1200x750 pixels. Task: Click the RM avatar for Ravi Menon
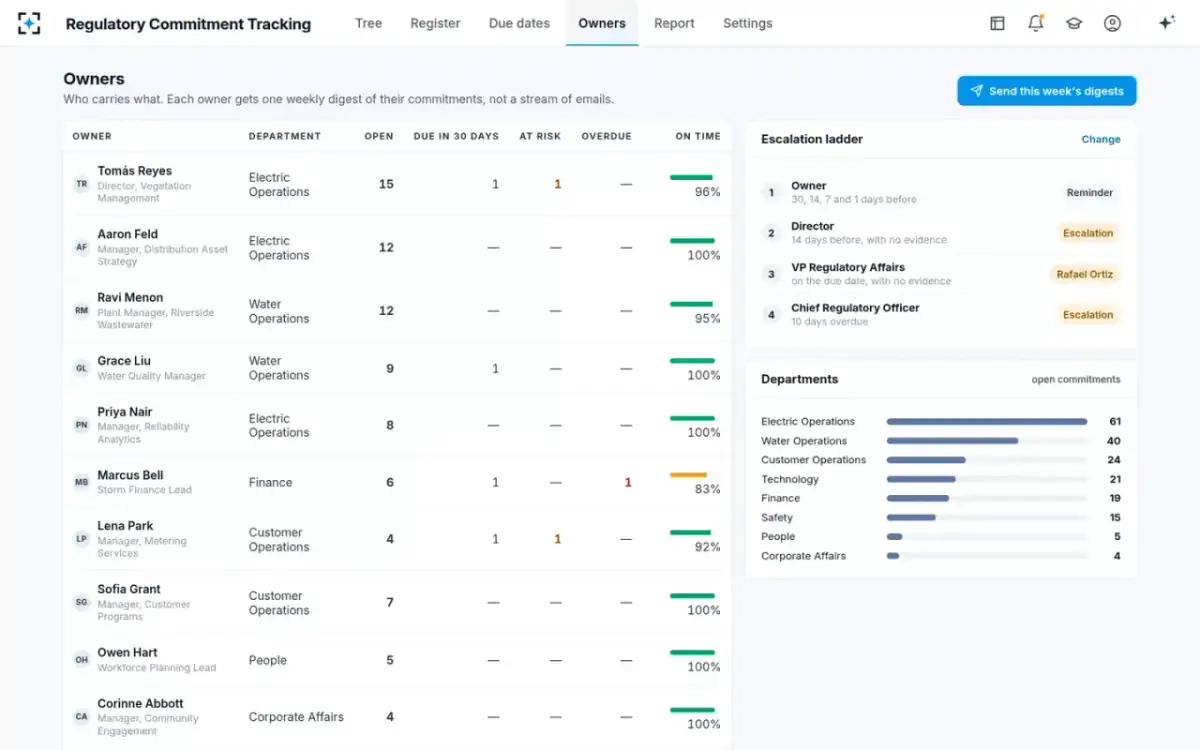pos(82,311)
